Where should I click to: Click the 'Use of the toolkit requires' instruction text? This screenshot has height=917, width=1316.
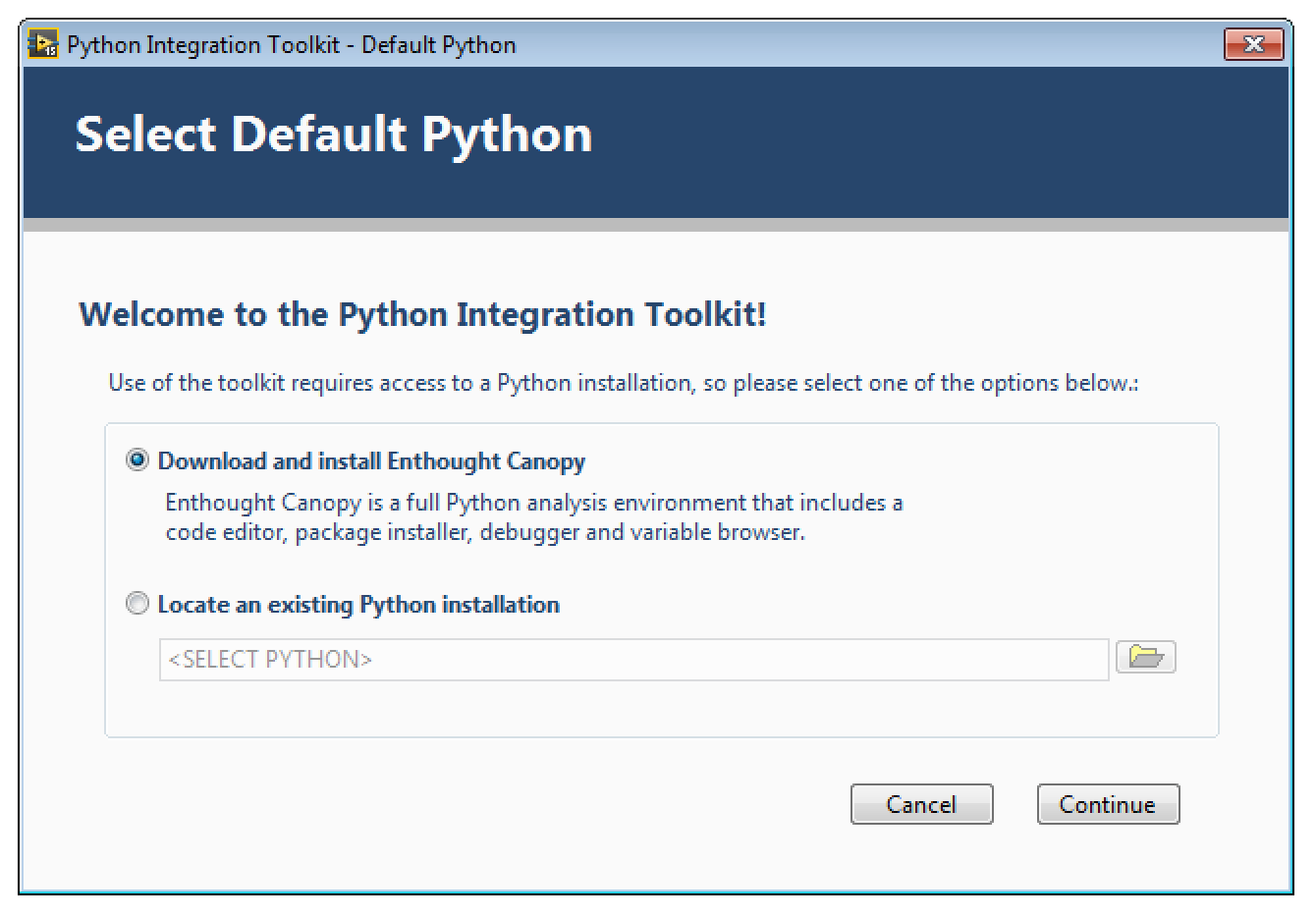[623, 383]
